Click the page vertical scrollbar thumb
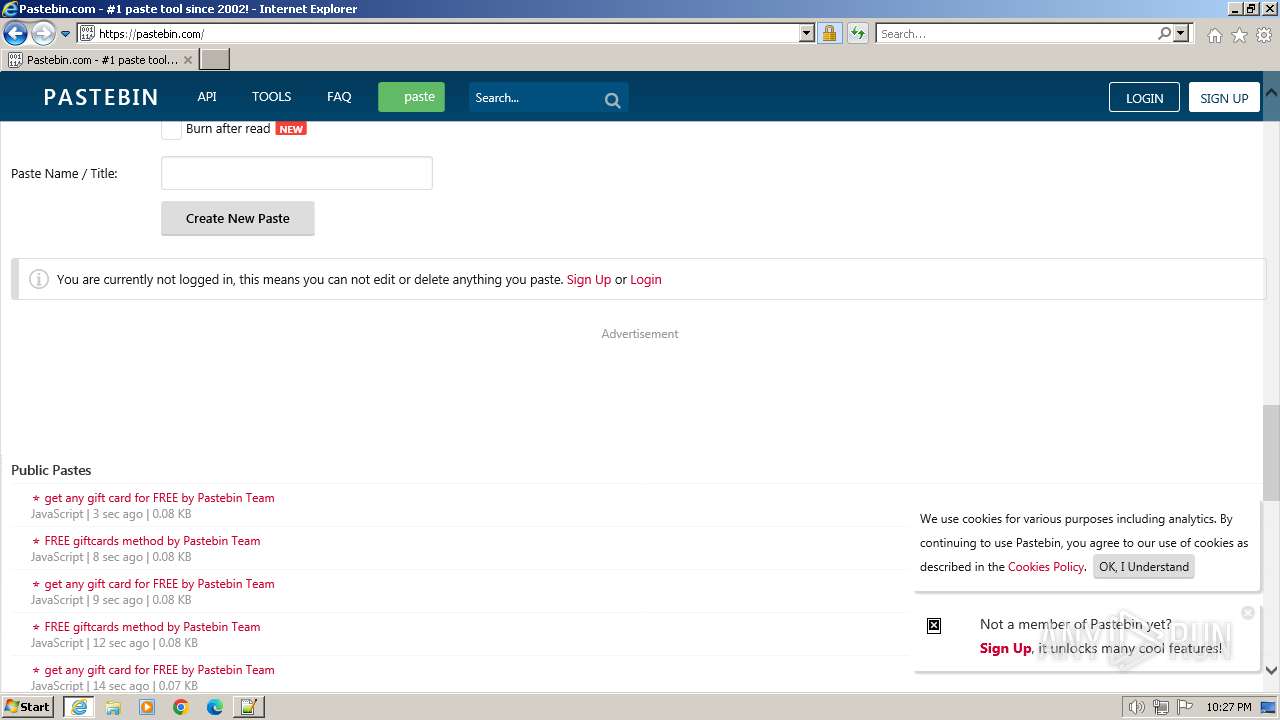Screen dimensions: 1280x720 tap(1271, 452)
